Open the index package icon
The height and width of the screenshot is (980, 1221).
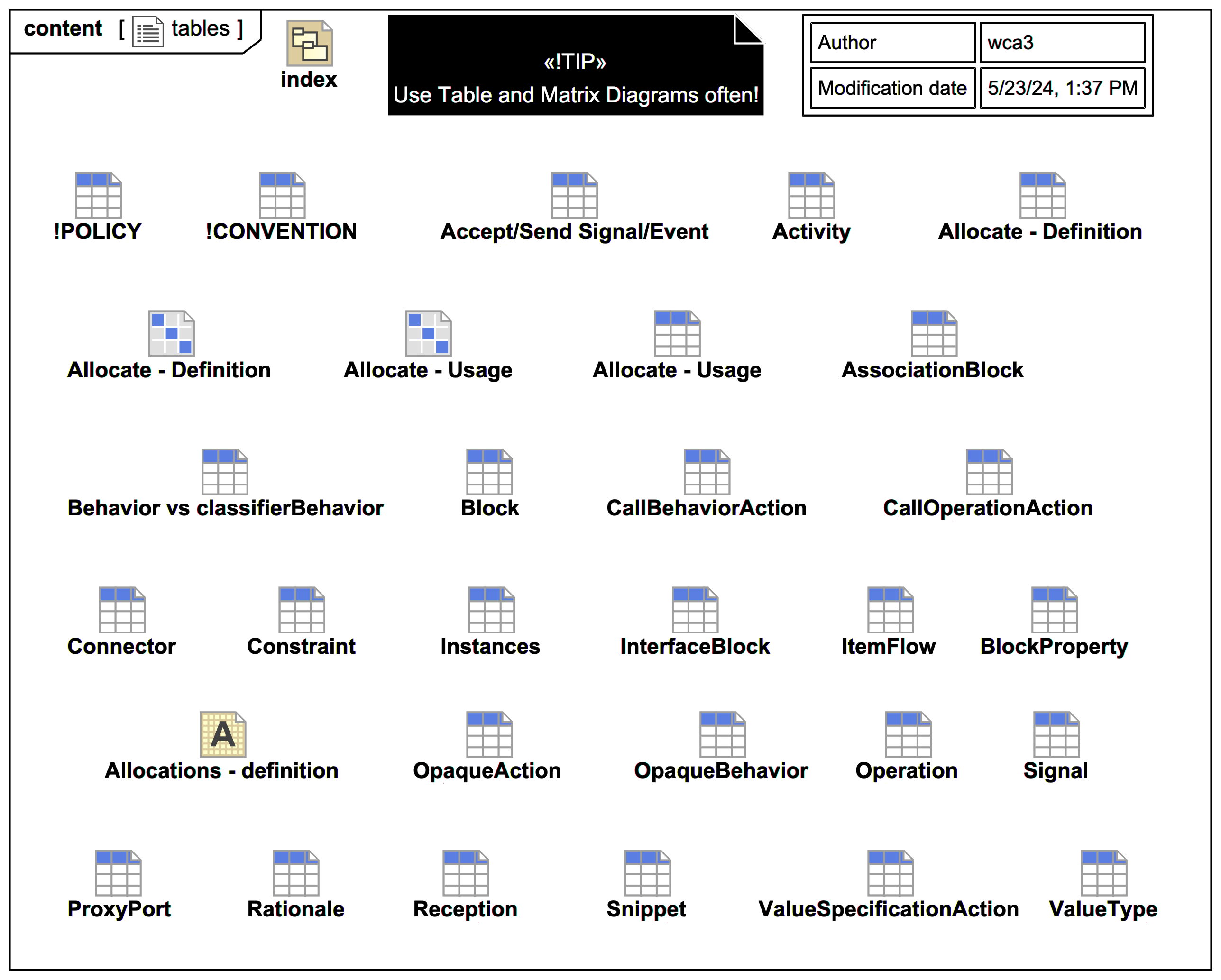pos(309,44)
